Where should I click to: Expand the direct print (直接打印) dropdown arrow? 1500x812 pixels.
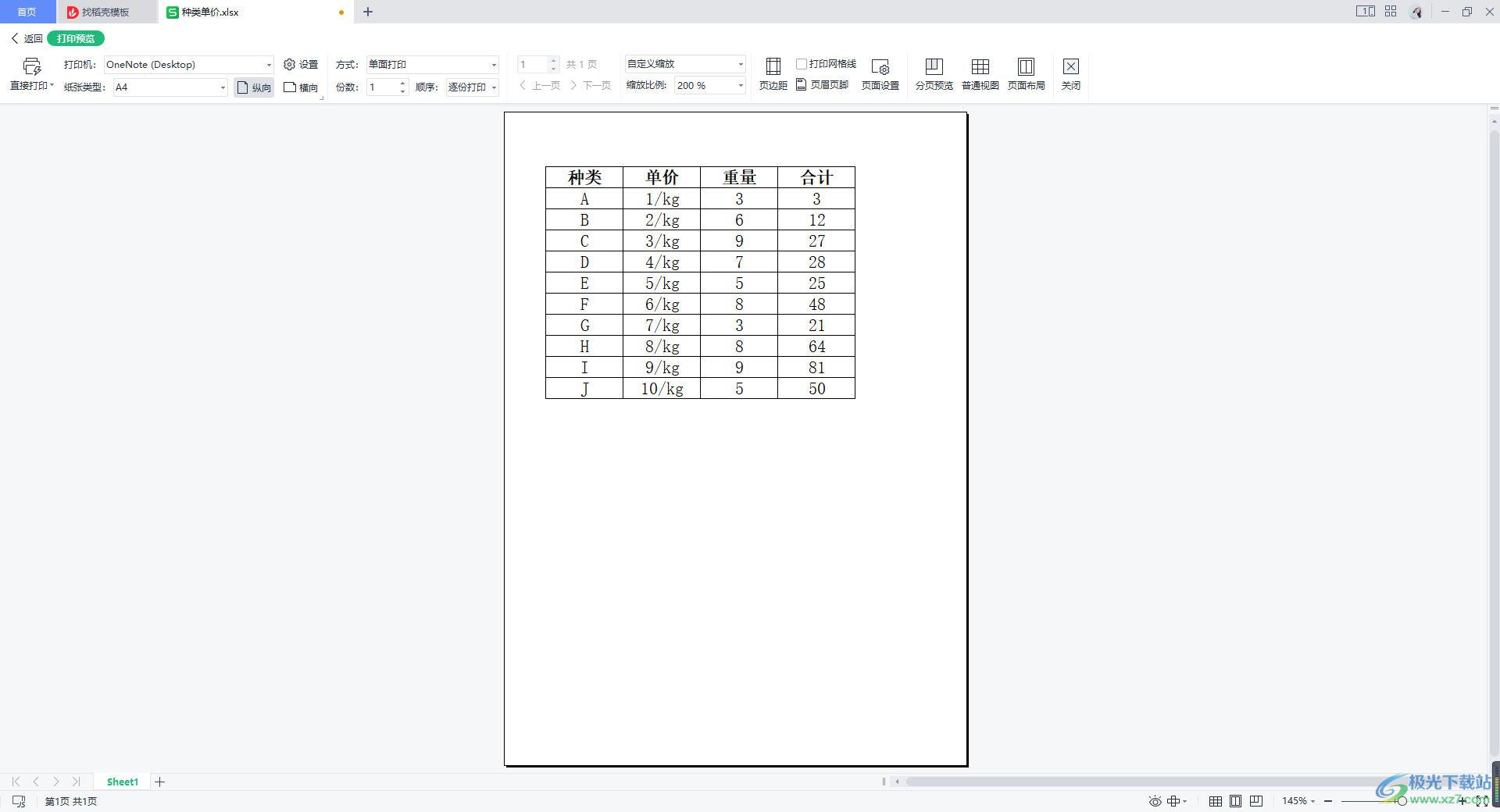tap(52, 85)
